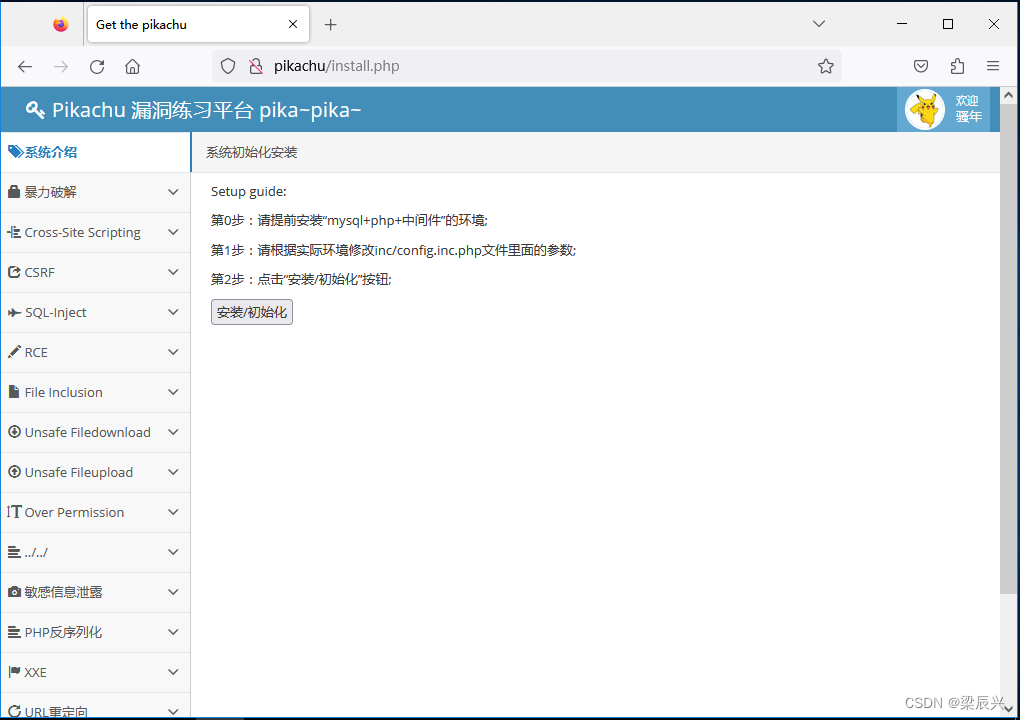Expand the PHP反序列化 chevron
This screenshot has width=1020, height=720.
(x=173, y=632)
